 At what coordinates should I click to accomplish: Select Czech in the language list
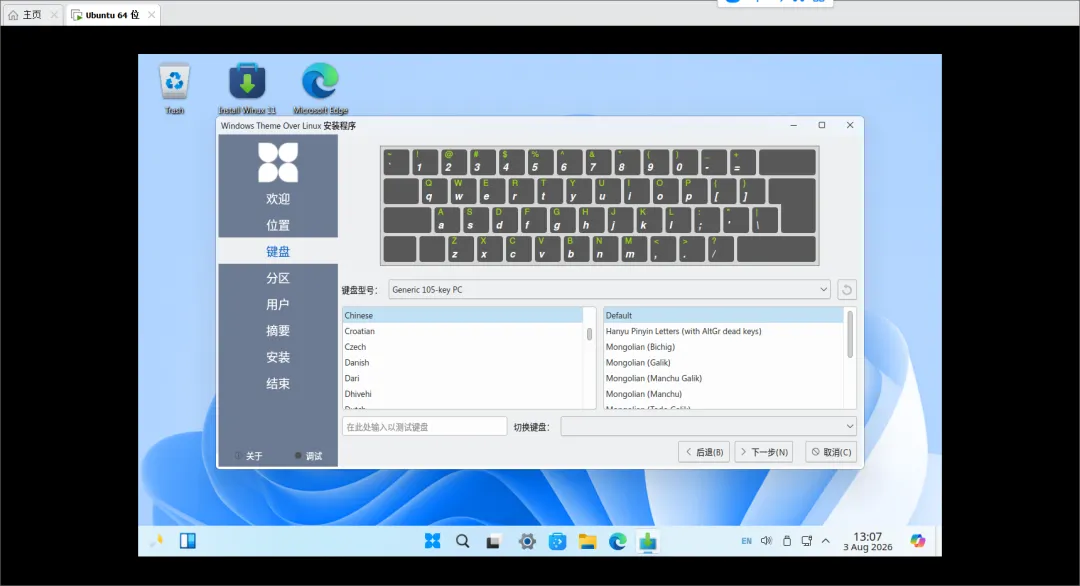pos(463,347)
